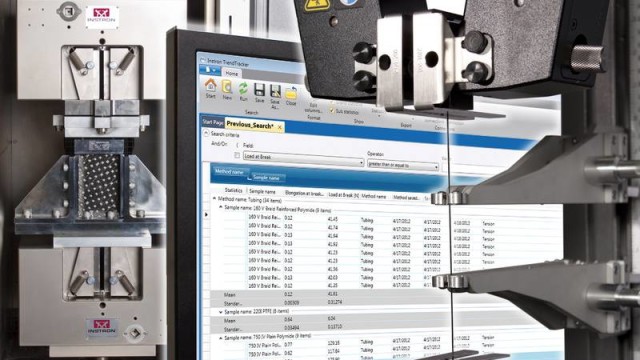The image size is (640, 360).
Task: Click the 41.45 load at break cell
Action: tap(333, 219)
